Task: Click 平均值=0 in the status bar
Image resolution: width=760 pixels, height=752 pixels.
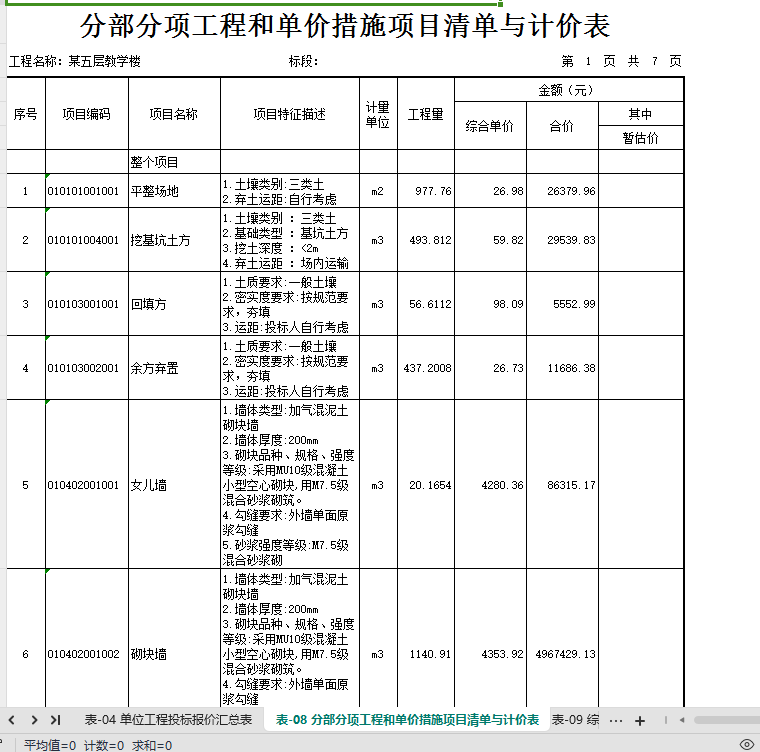Action: pyautogui.click(x=50, y=745)
